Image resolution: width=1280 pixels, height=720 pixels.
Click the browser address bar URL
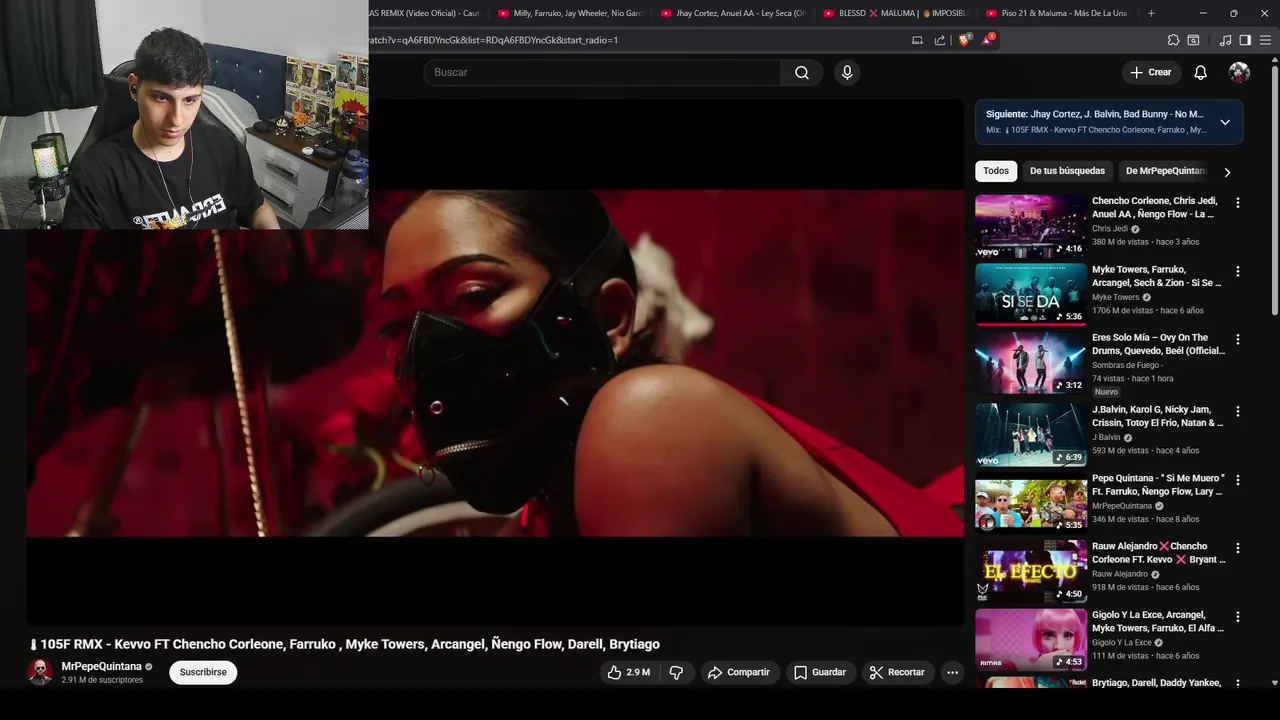pos(493,40)
